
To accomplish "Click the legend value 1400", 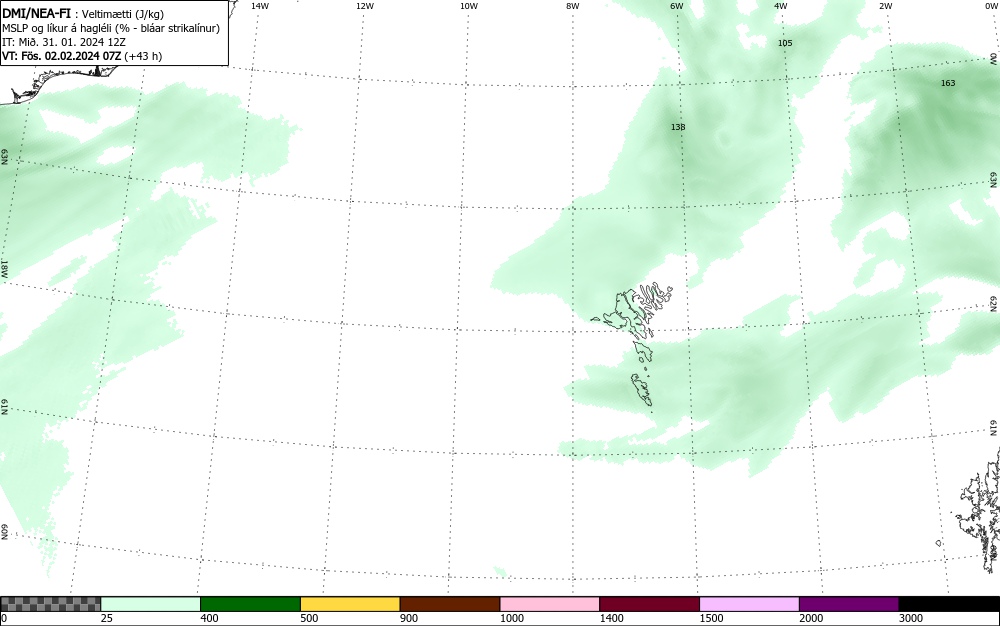I will (611, 618).
